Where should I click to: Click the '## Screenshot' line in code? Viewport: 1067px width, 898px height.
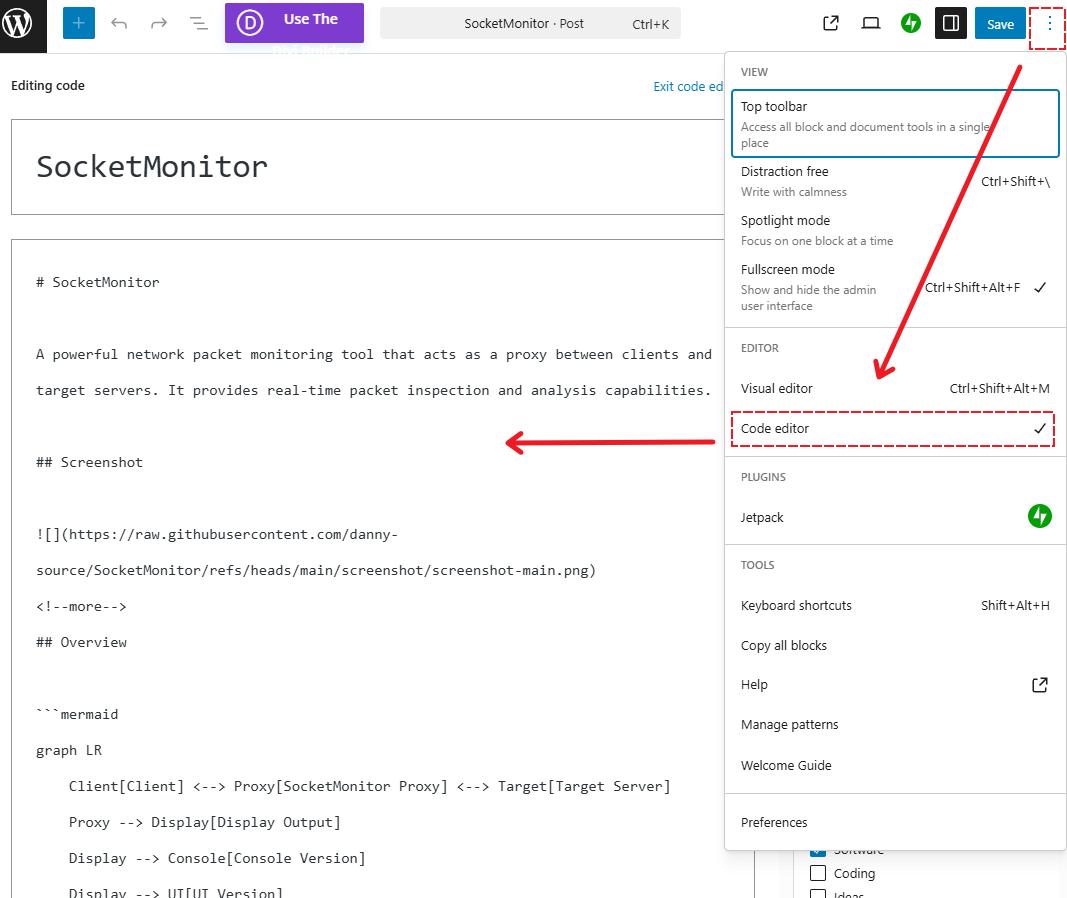(89, 463)
